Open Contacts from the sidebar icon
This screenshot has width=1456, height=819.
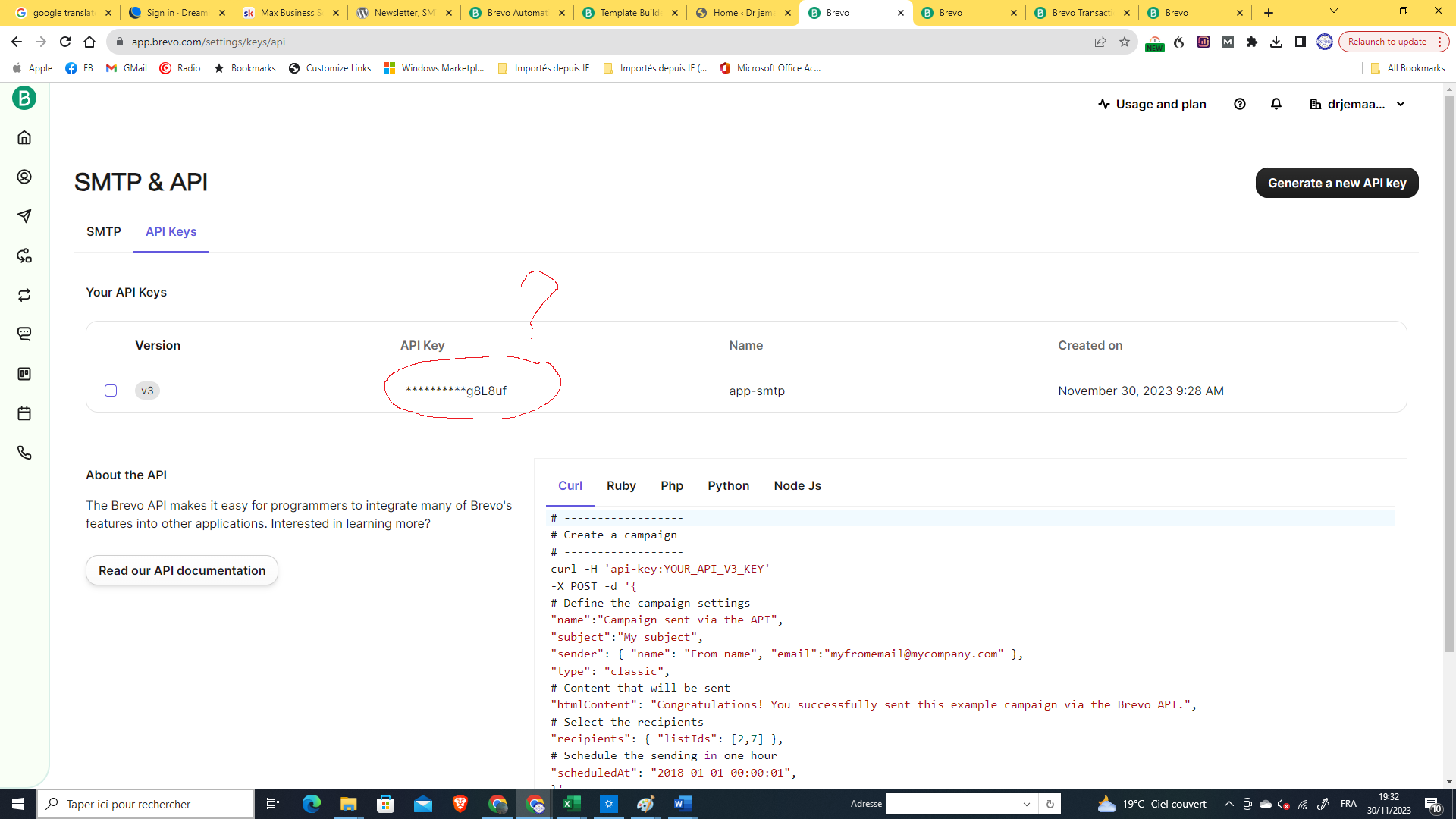[x=24, y=177]
